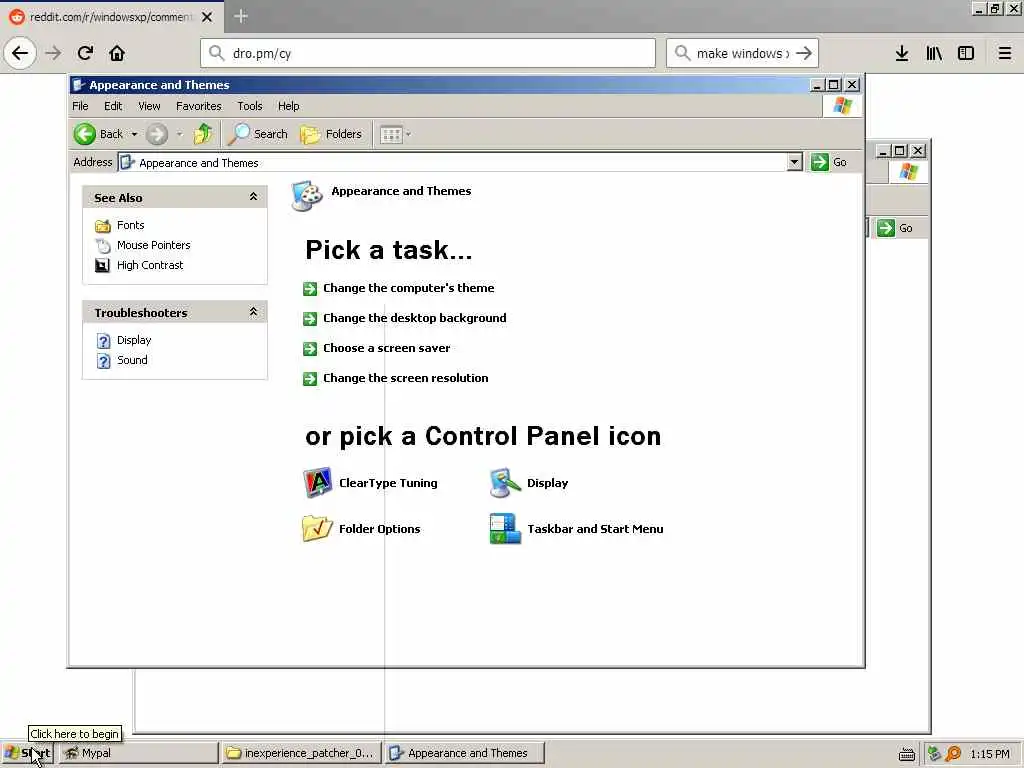Click the Go arrow in the background window
This screenshot has height=768, width=1024.
(886, 228)
